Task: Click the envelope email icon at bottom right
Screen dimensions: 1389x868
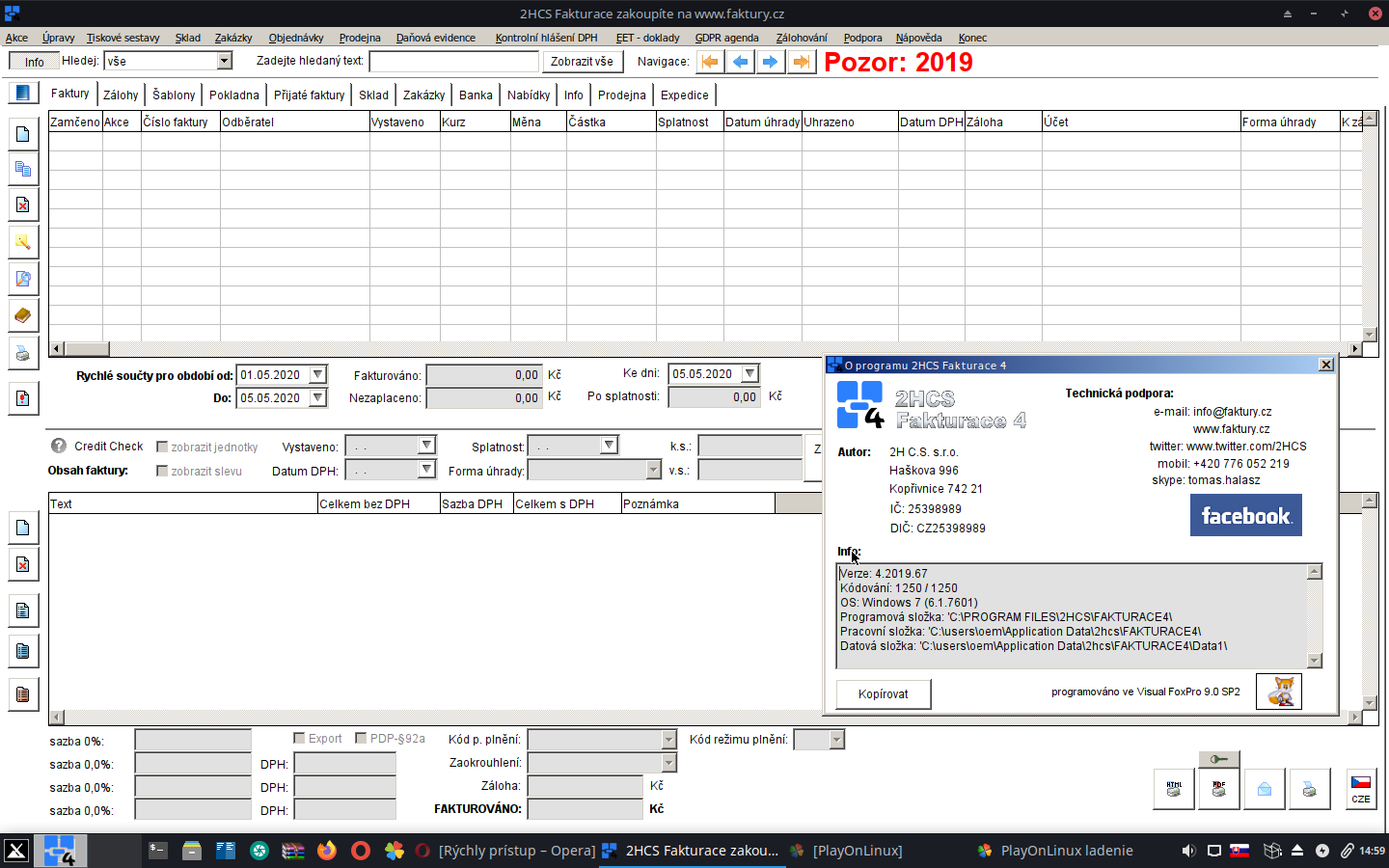Action: (1265, 789)
